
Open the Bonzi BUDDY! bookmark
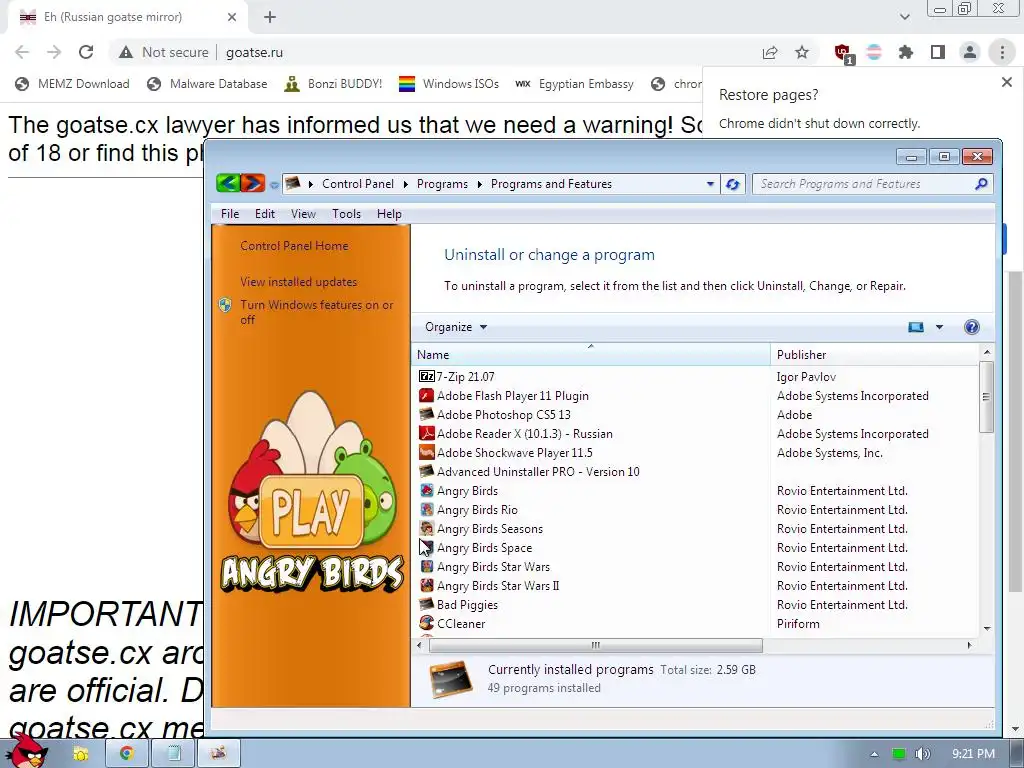pos(333,84)
